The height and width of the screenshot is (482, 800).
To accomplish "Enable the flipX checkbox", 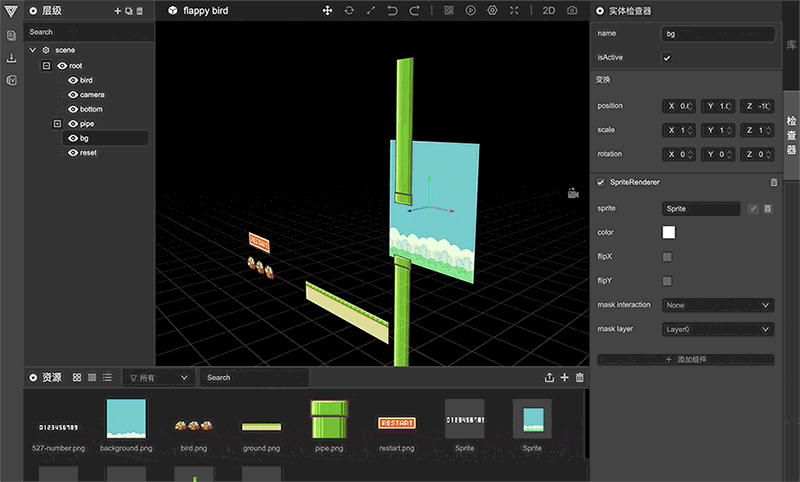I will pos(667,257).
